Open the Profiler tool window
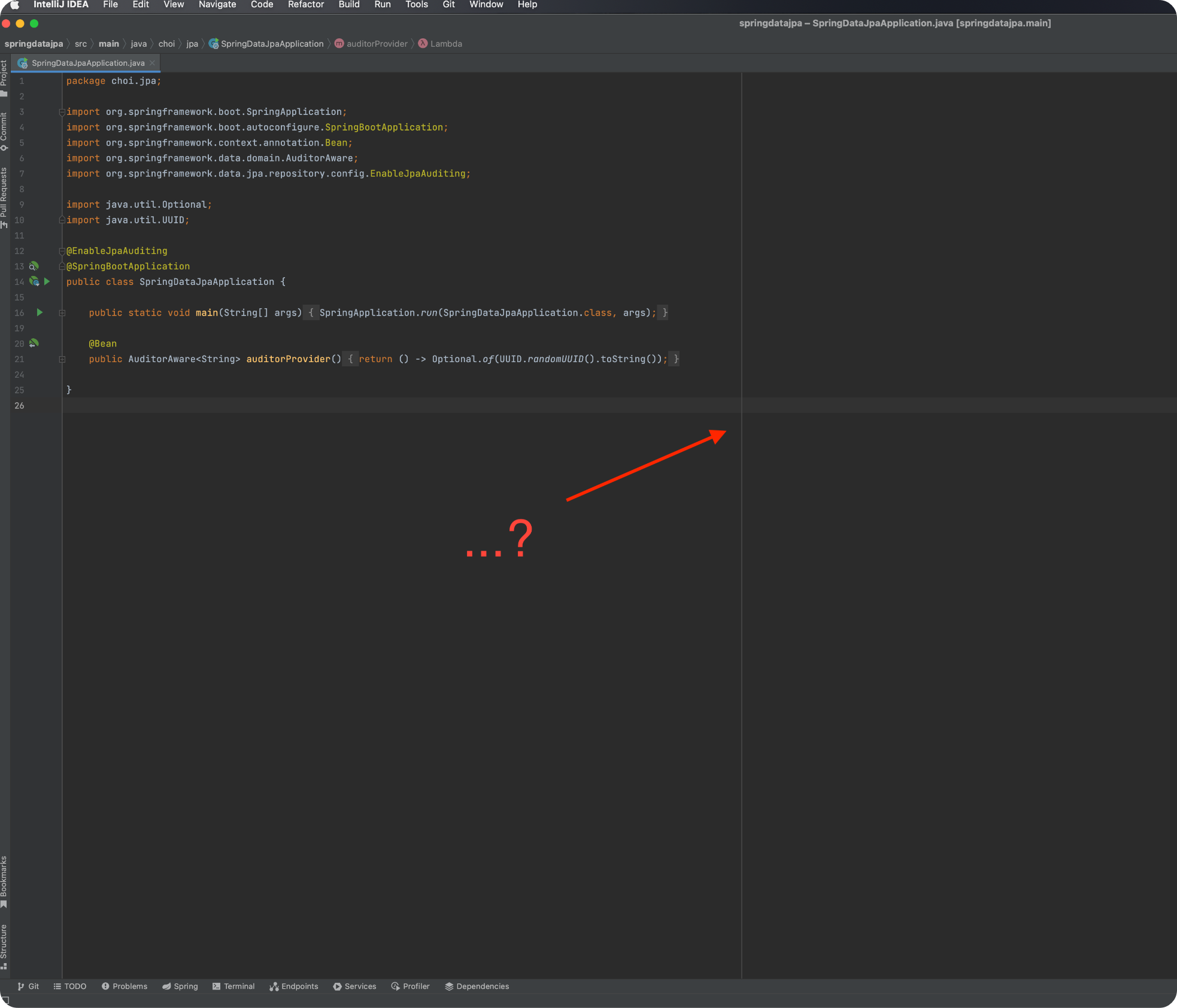Screen dimensions: 1177x1008 point(411,986)
